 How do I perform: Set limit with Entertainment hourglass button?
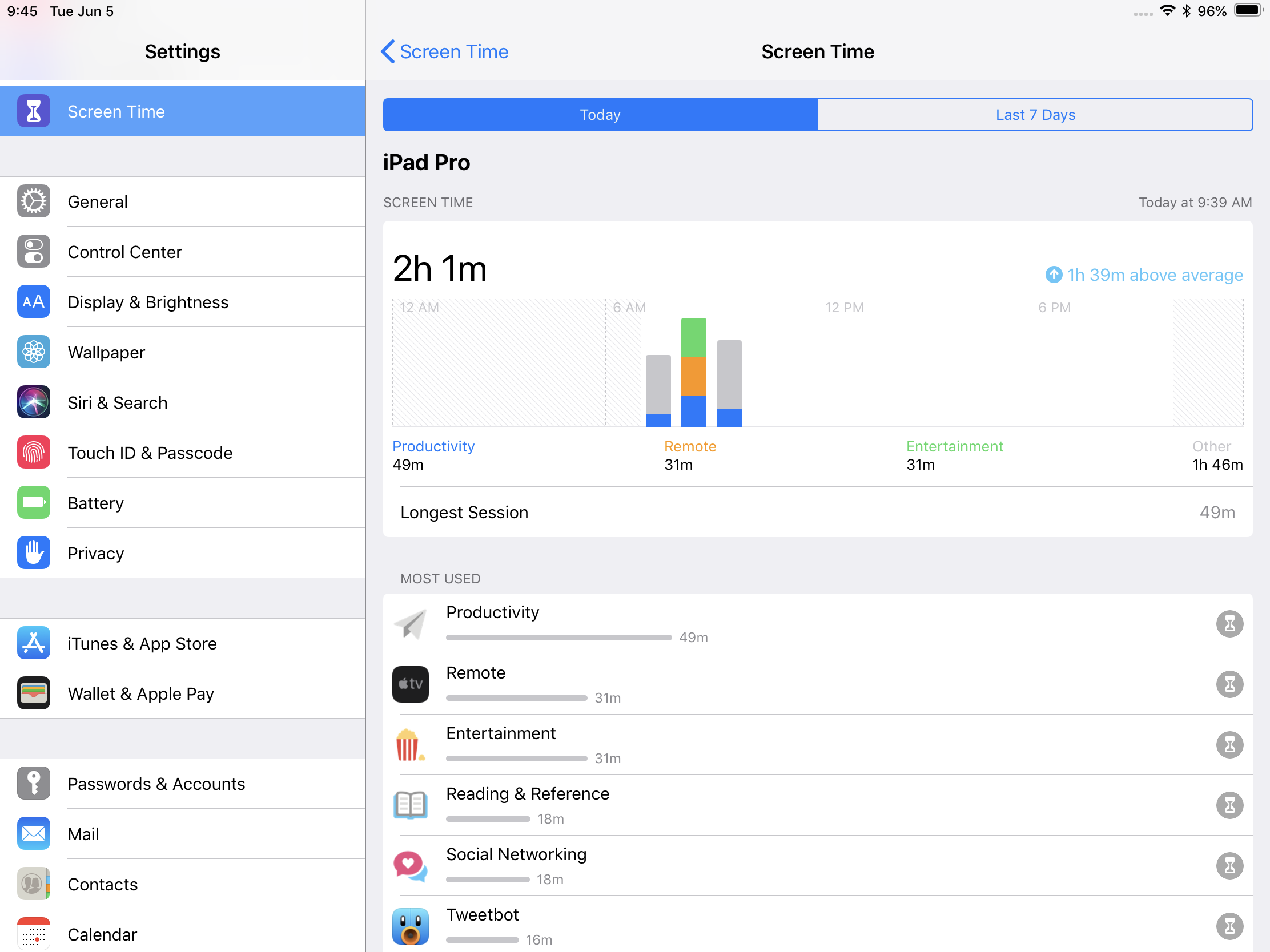click(1229, 745)
